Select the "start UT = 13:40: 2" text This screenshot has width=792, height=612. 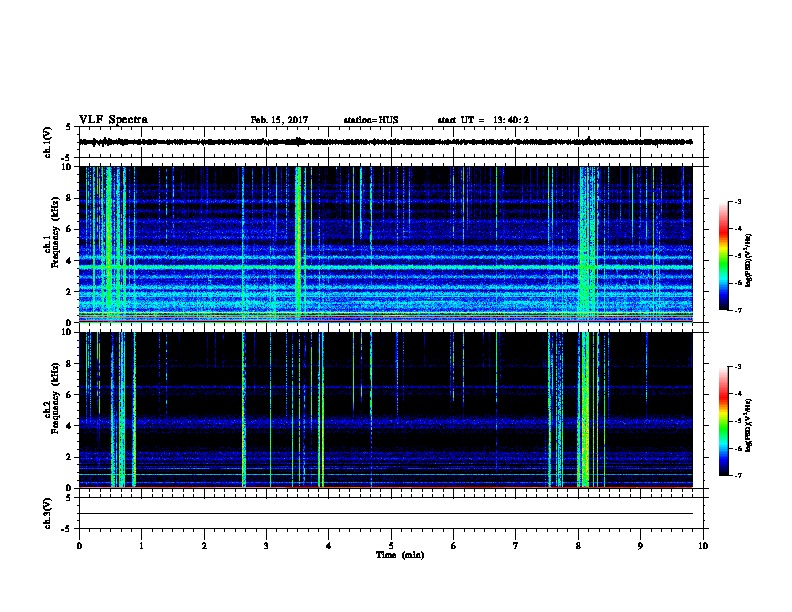point(483,120)
